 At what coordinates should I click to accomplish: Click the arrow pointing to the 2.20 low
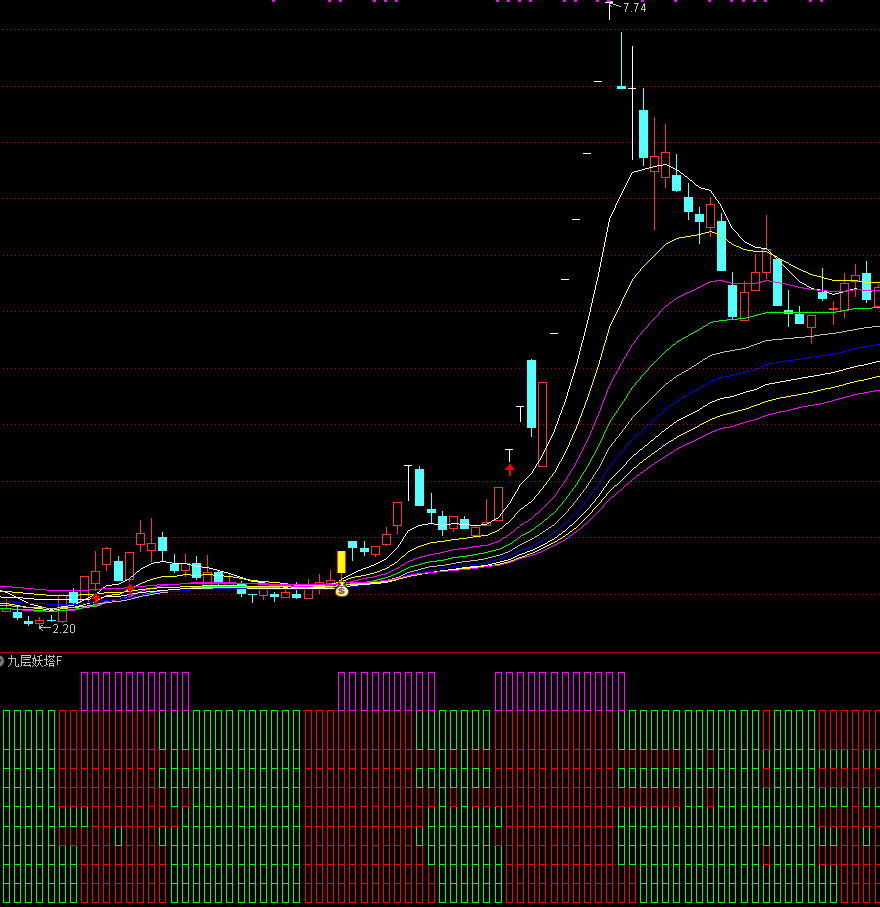tap(44, 629)
